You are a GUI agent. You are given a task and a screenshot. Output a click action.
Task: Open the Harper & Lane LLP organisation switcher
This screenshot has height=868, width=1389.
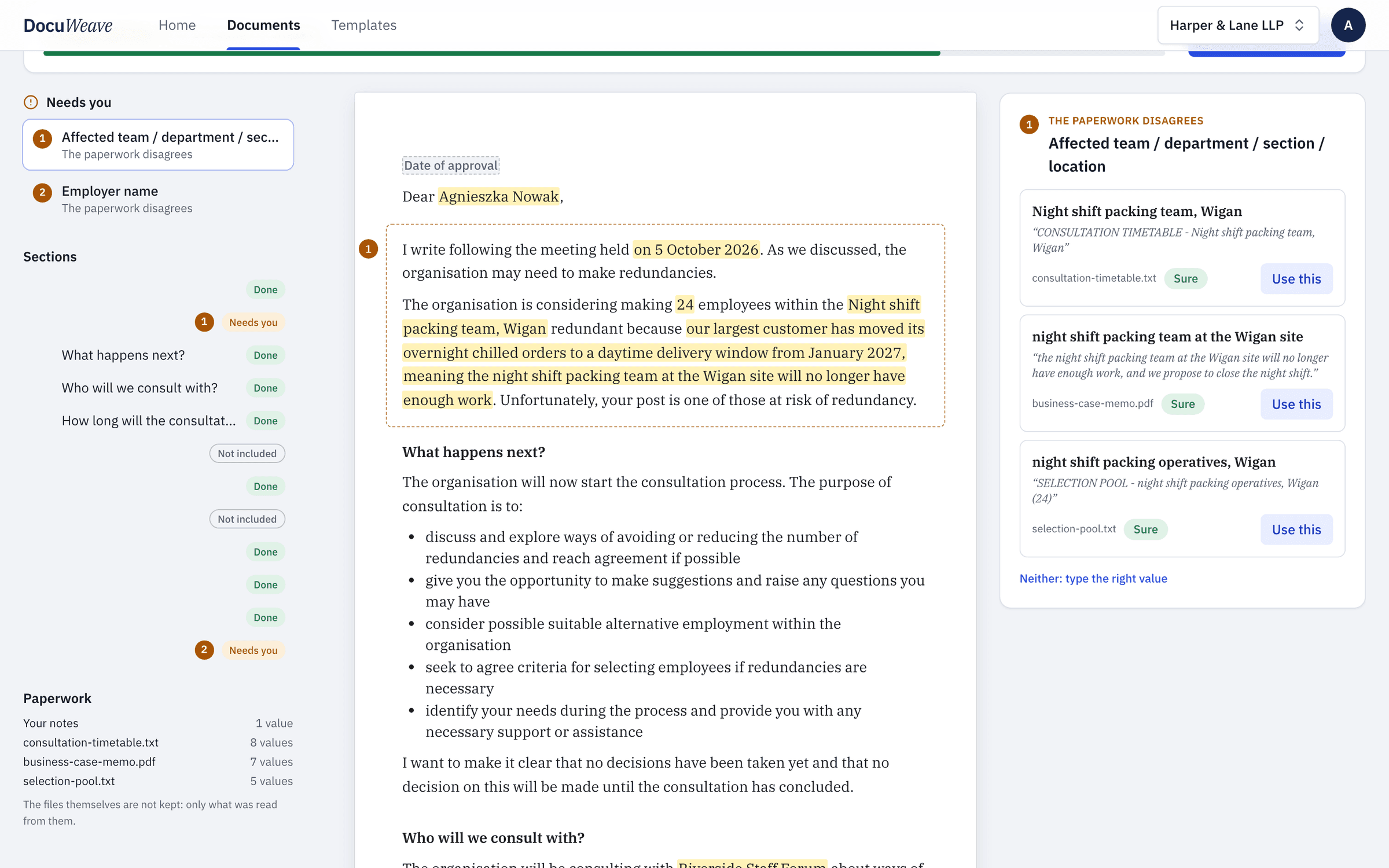(x=1237, y=25)
